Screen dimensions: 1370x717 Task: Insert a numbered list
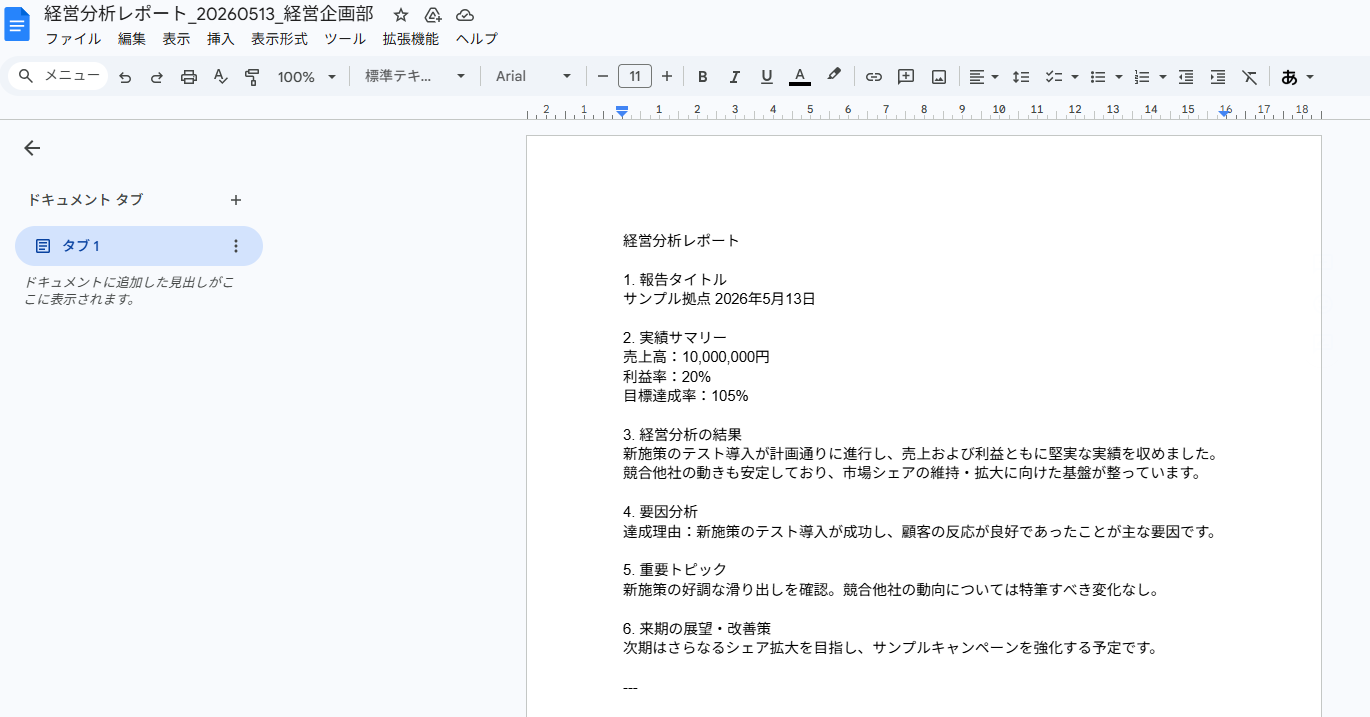click(x=1142, y=77)
